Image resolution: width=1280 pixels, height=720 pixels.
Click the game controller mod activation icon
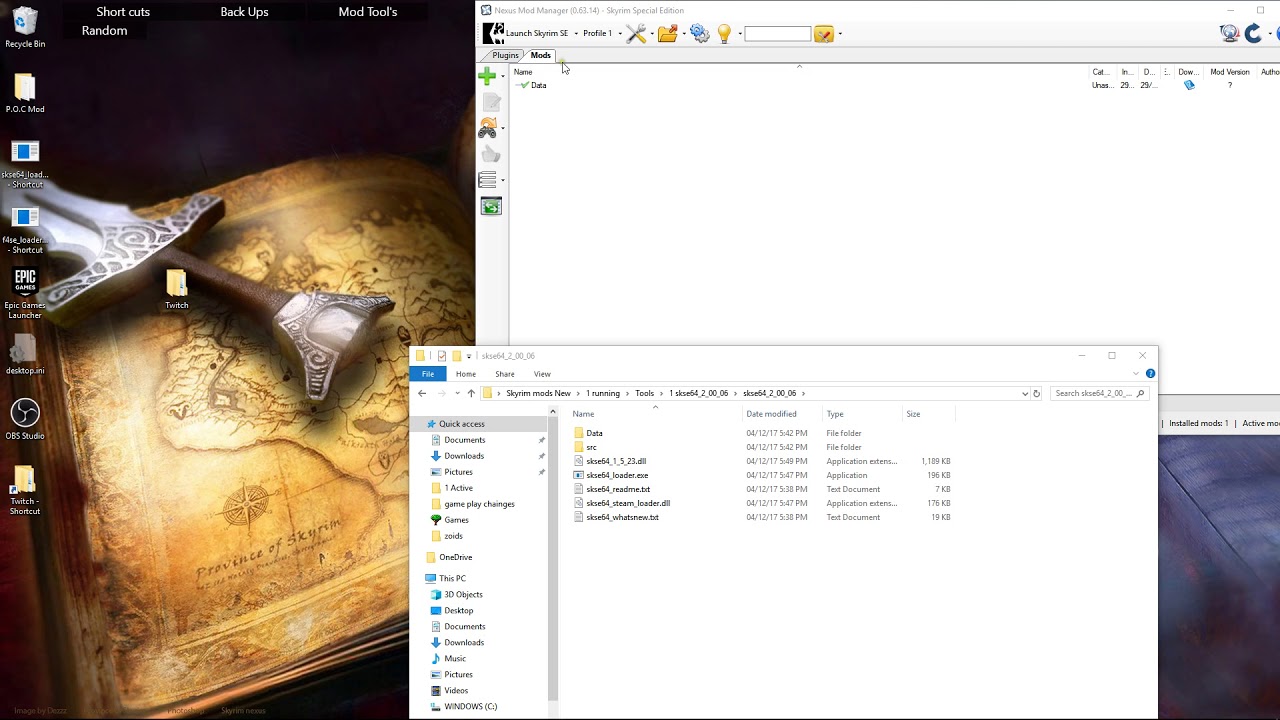pos(487,128)
